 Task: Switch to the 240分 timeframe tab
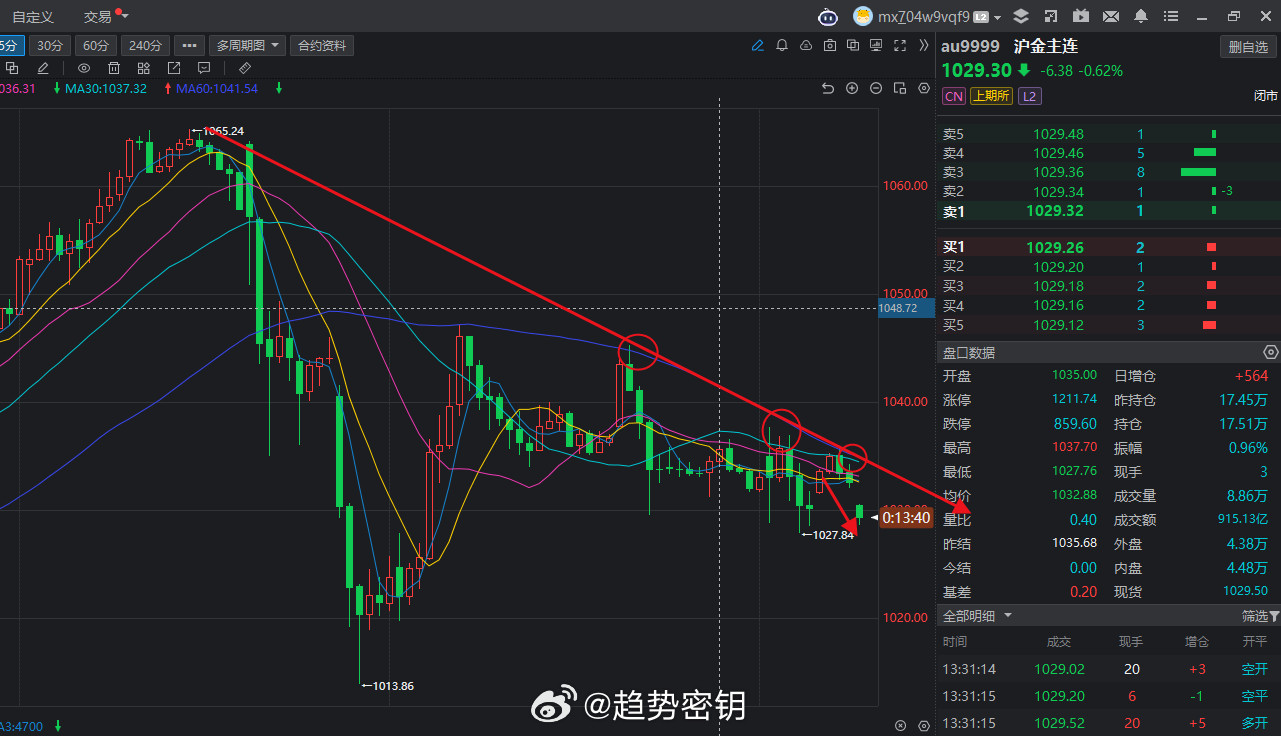coord(145,45)
